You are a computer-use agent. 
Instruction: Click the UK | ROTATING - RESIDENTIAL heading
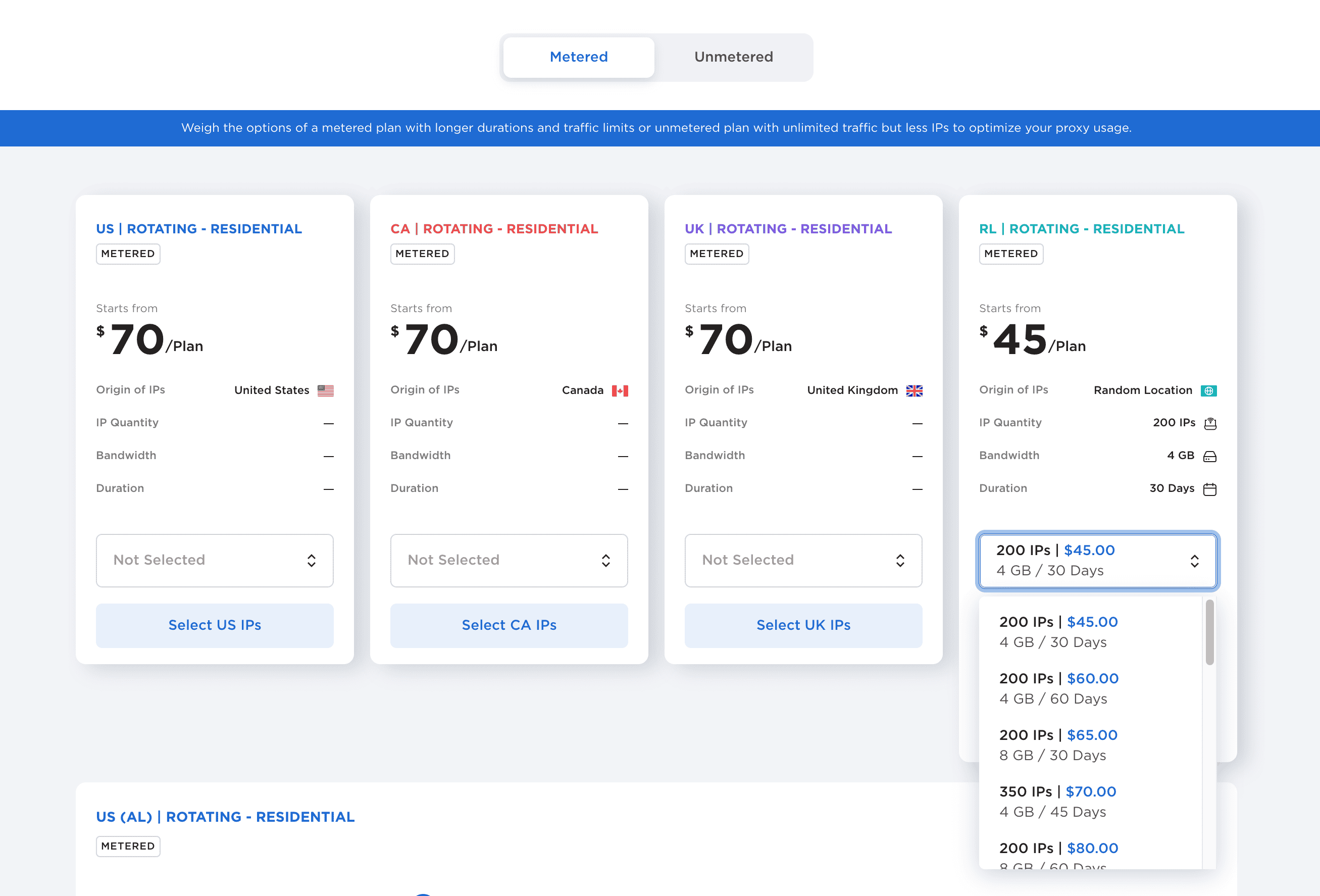[x=788, y=229]
